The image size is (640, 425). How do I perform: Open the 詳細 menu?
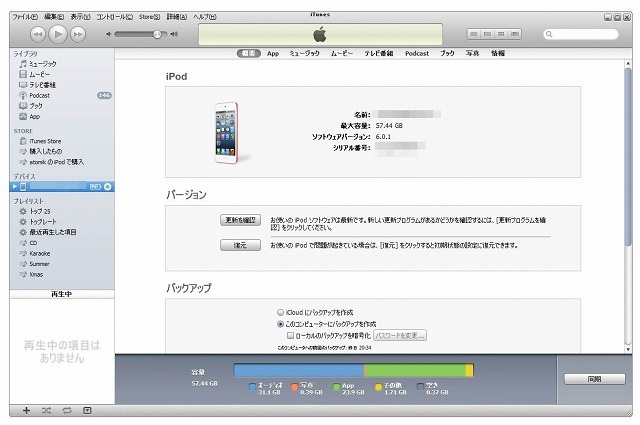click(177, 17)
